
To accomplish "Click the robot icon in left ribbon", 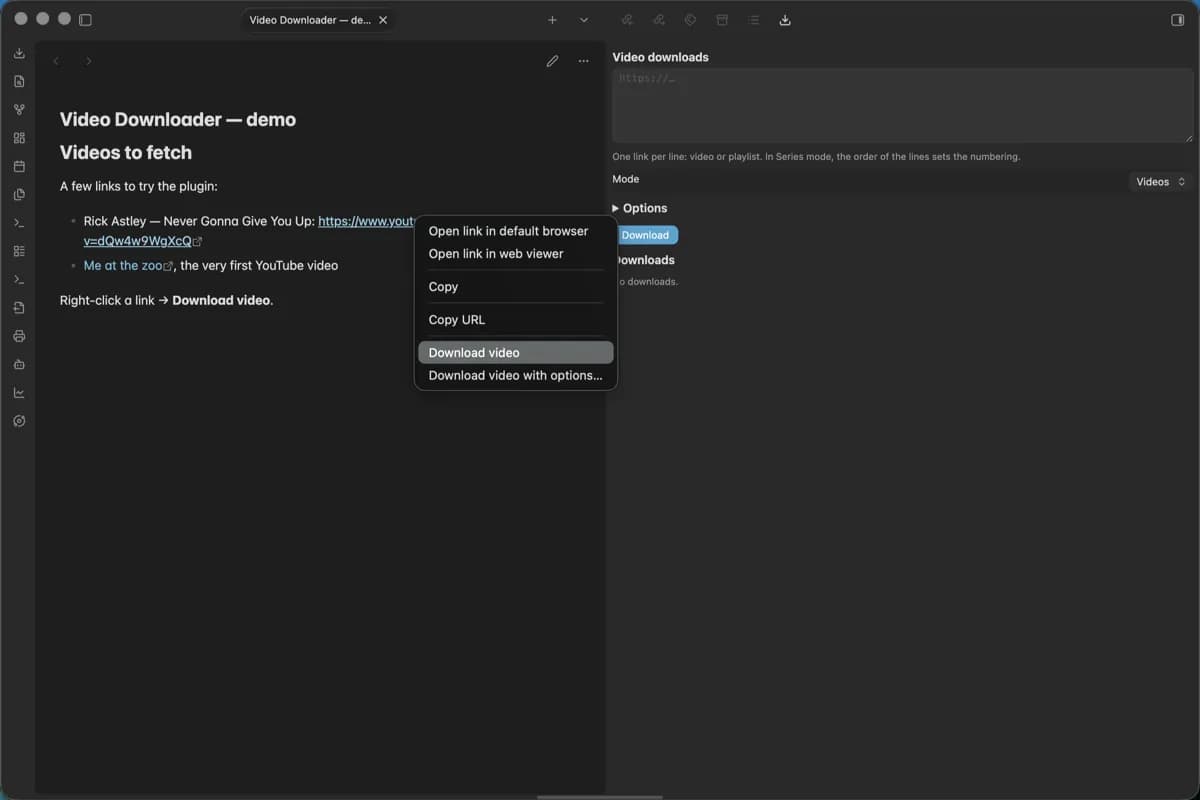I will pyautogui.click(x=19, y=364).
